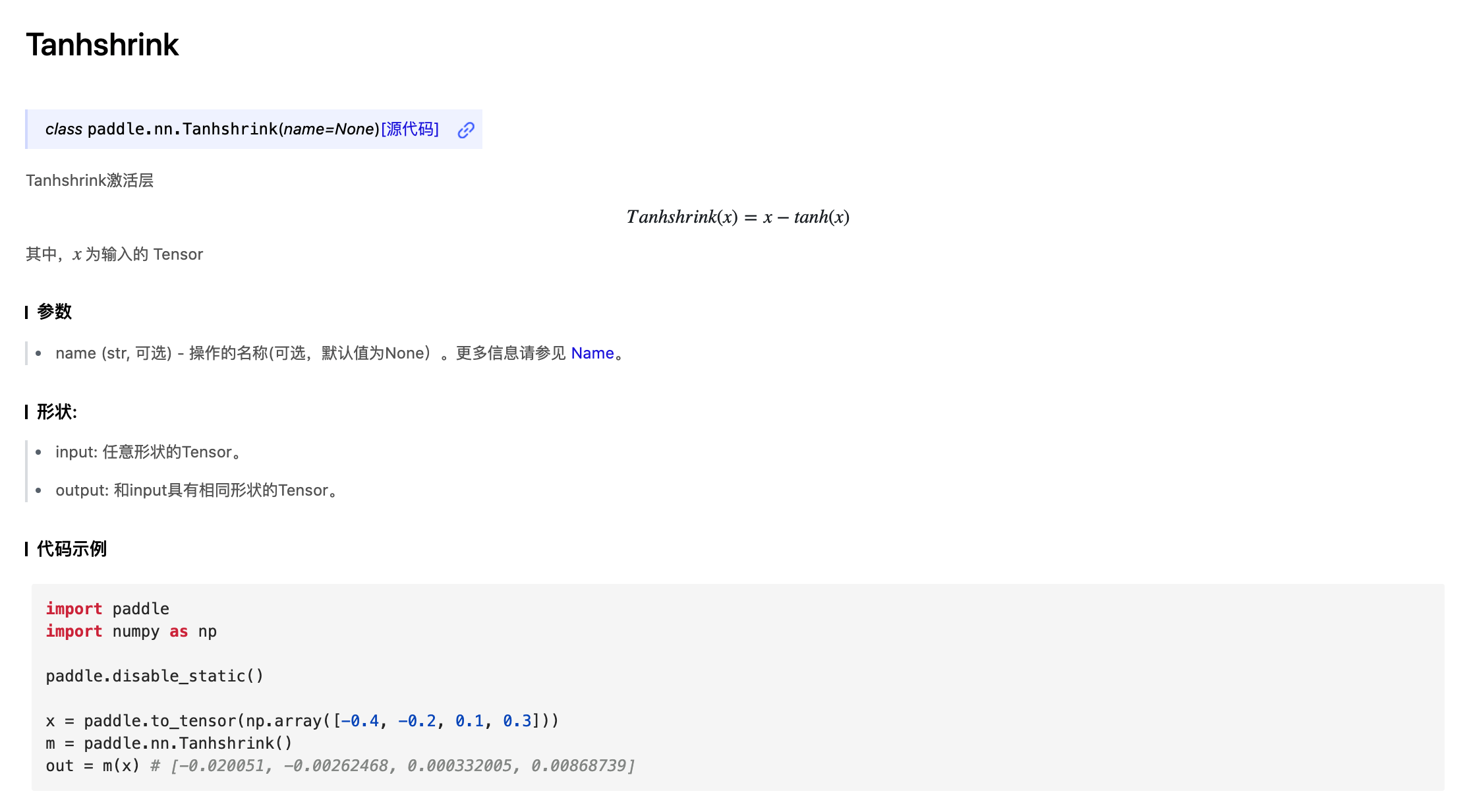Click the permalink chain icon beside the class signature
The width and height of the screenshot is (1471, 812).
[x=466, y=130]
